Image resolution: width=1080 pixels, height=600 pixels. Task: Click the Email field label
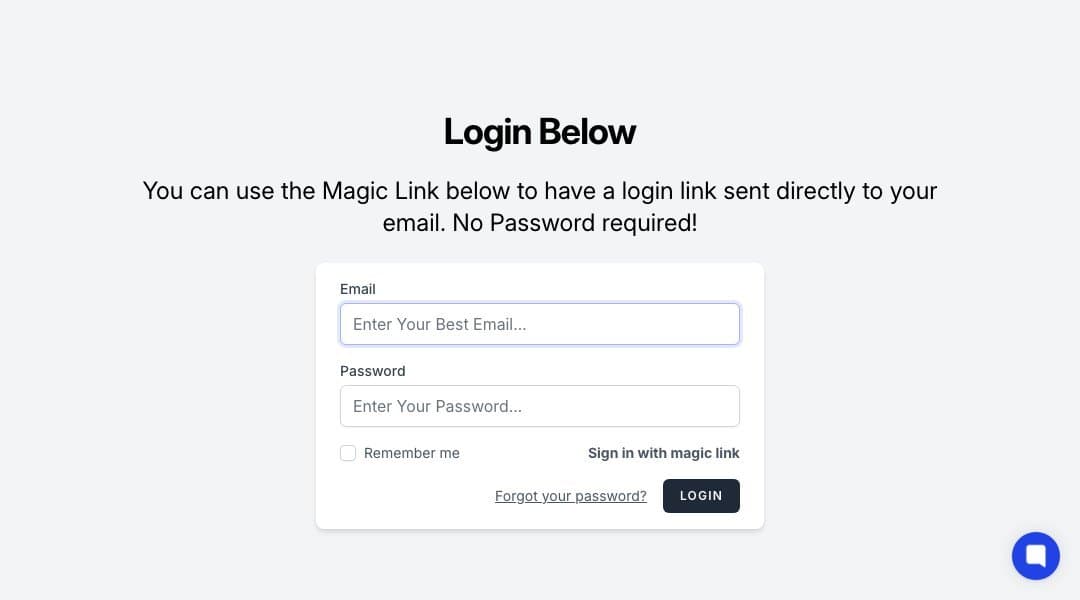[x=358, y=289]
